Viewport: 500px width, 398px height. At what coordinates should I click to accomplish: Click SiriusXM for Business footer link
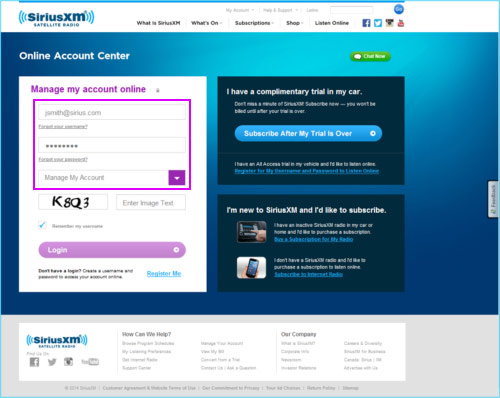coord(365,352)
